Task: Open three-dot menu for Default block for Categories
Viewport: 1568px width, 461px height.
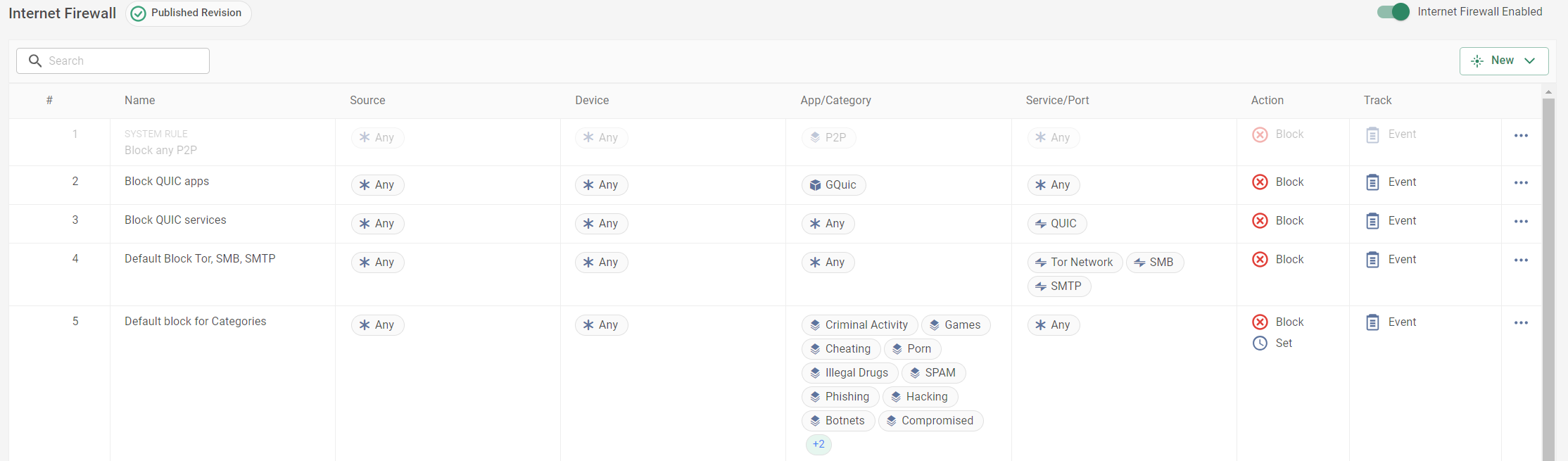Action: tap(1521, 323)
